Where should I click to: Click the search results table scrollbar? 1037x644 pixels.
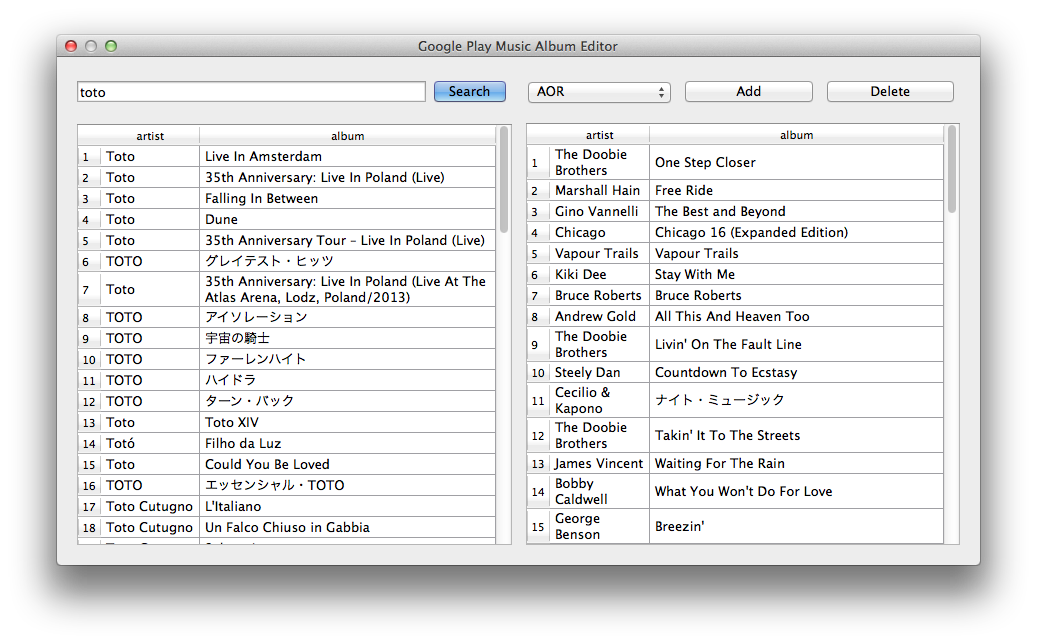[504, 180]
